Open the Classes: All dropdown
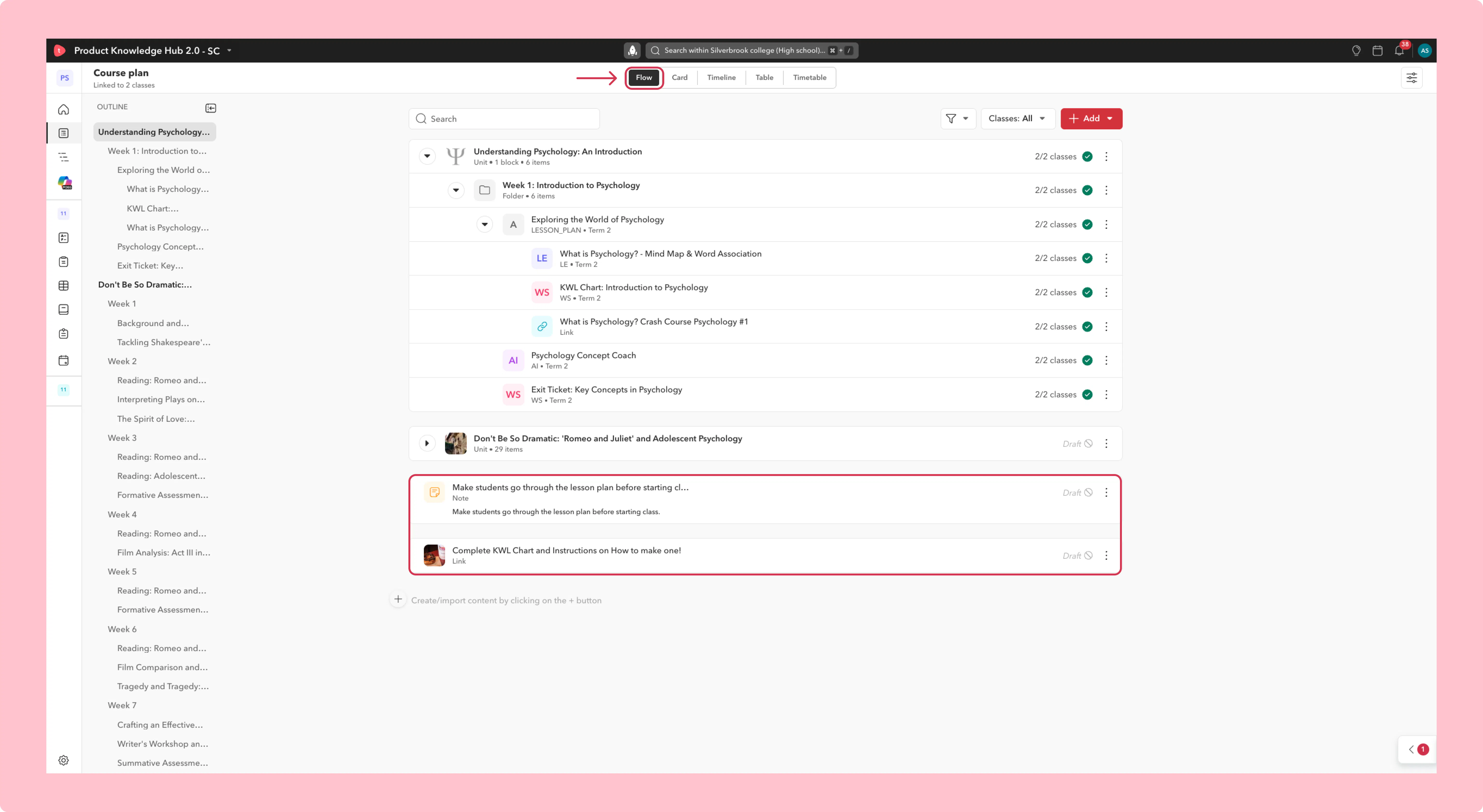Viewport: 1483px width, 812px height. click(x=1017, y=119)
